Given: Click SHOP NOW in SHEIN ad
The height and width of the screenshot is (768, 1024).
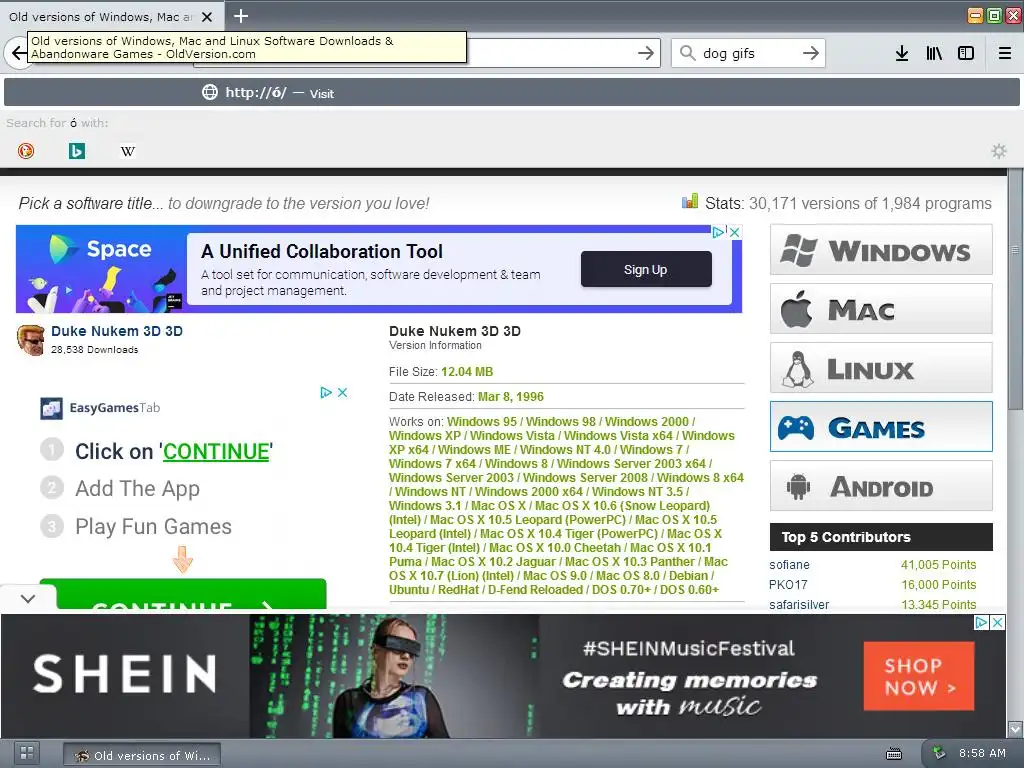Looking at the screenshot, I should (919, 676).
